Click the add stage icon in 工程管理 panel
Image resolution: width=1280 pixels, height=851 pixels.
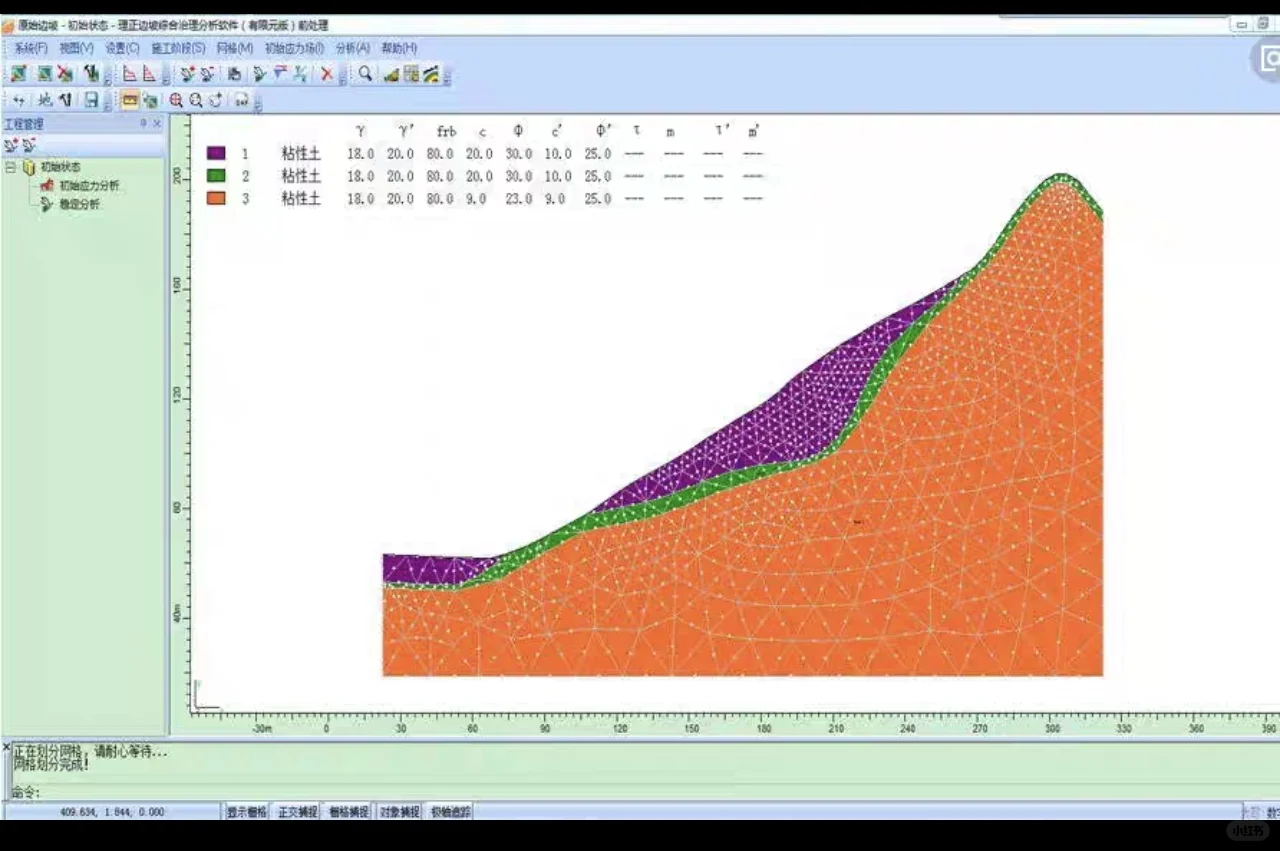[11, 145]
